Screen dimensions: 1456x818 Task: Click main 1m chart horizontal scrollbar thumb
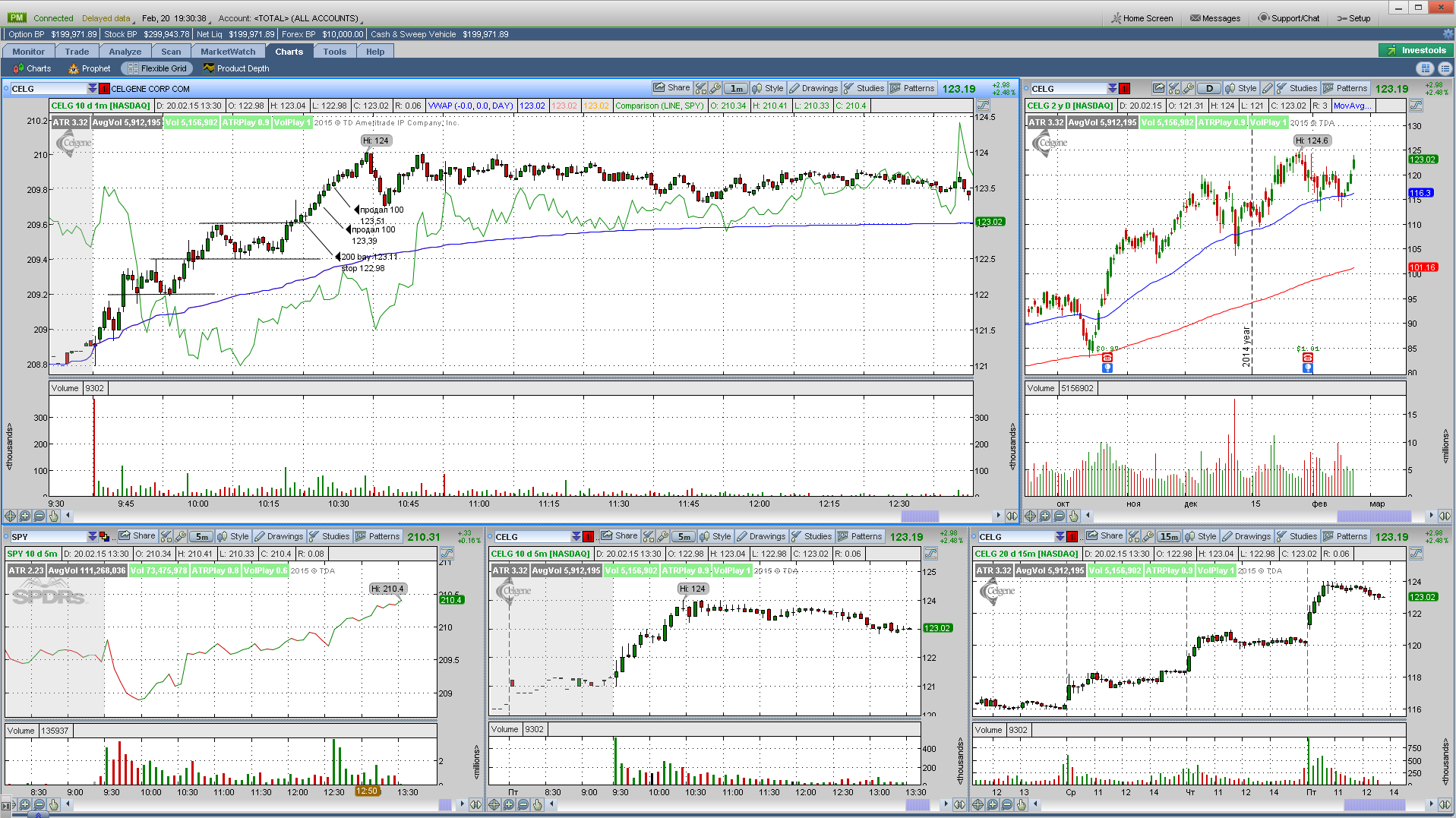(x=920, y=516)
